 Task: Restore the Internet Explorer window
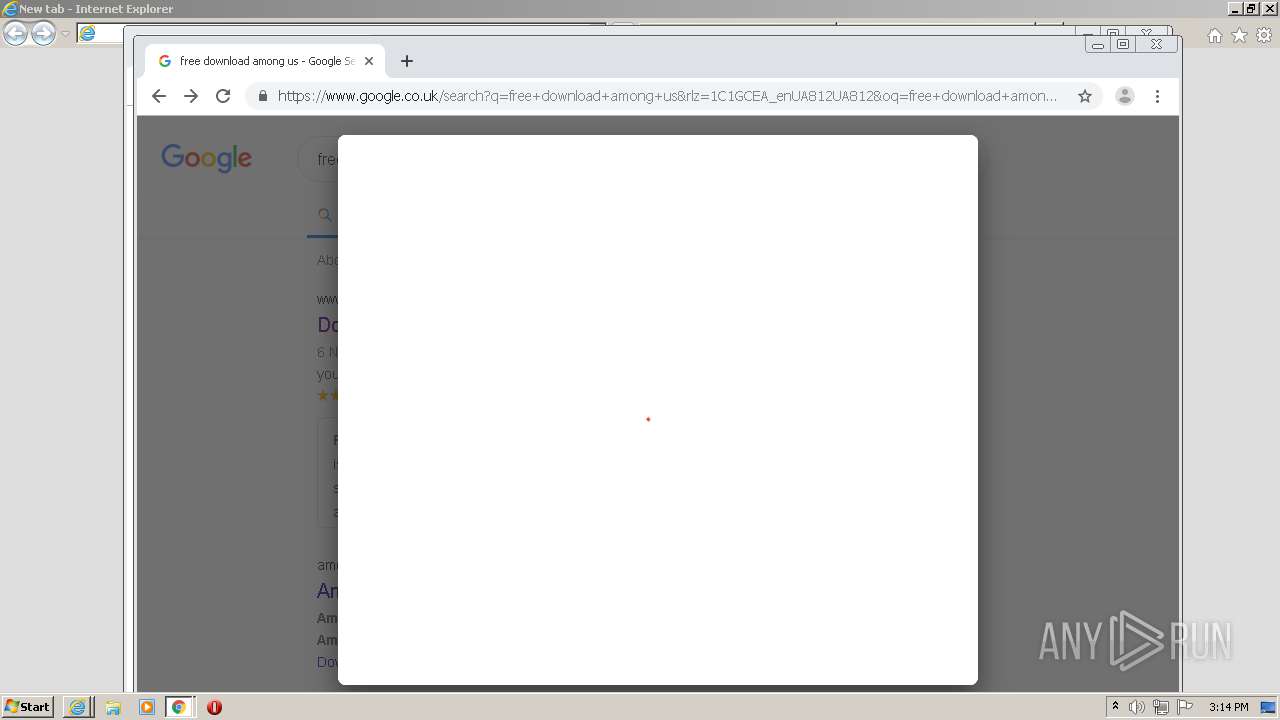coord(1250,8)
